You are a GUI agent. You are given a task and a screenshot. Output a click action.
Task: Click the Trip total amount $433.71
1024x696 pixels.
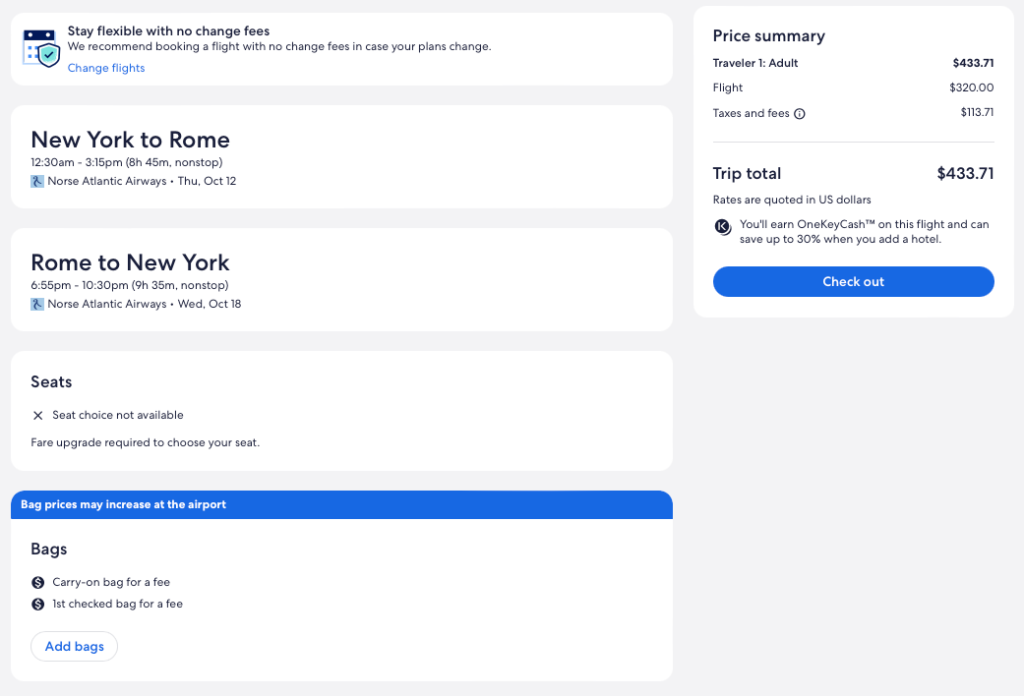click(x=965, y=173)
